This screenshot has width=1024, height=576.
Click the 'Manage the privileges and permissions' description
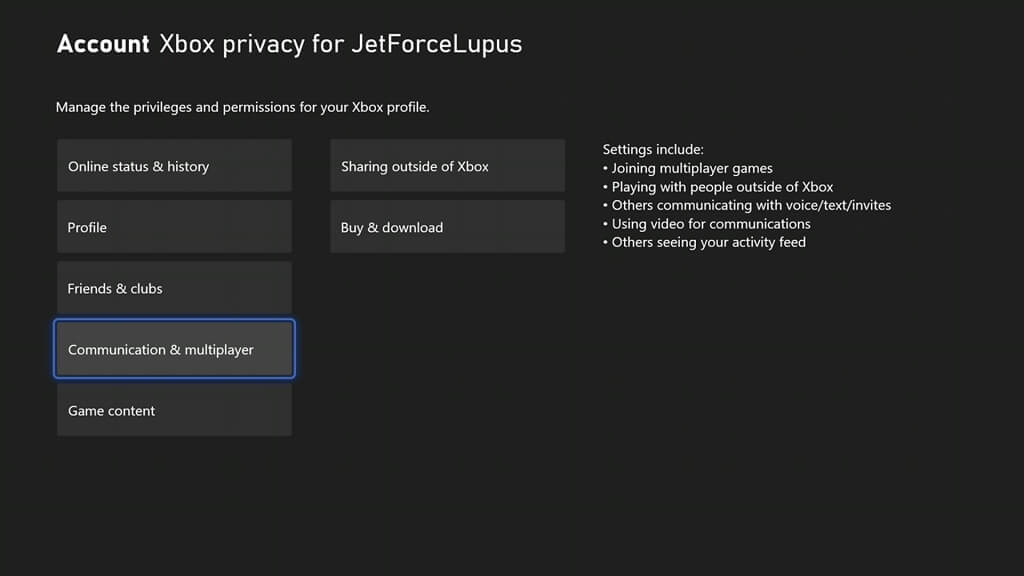tap(242, 107)
